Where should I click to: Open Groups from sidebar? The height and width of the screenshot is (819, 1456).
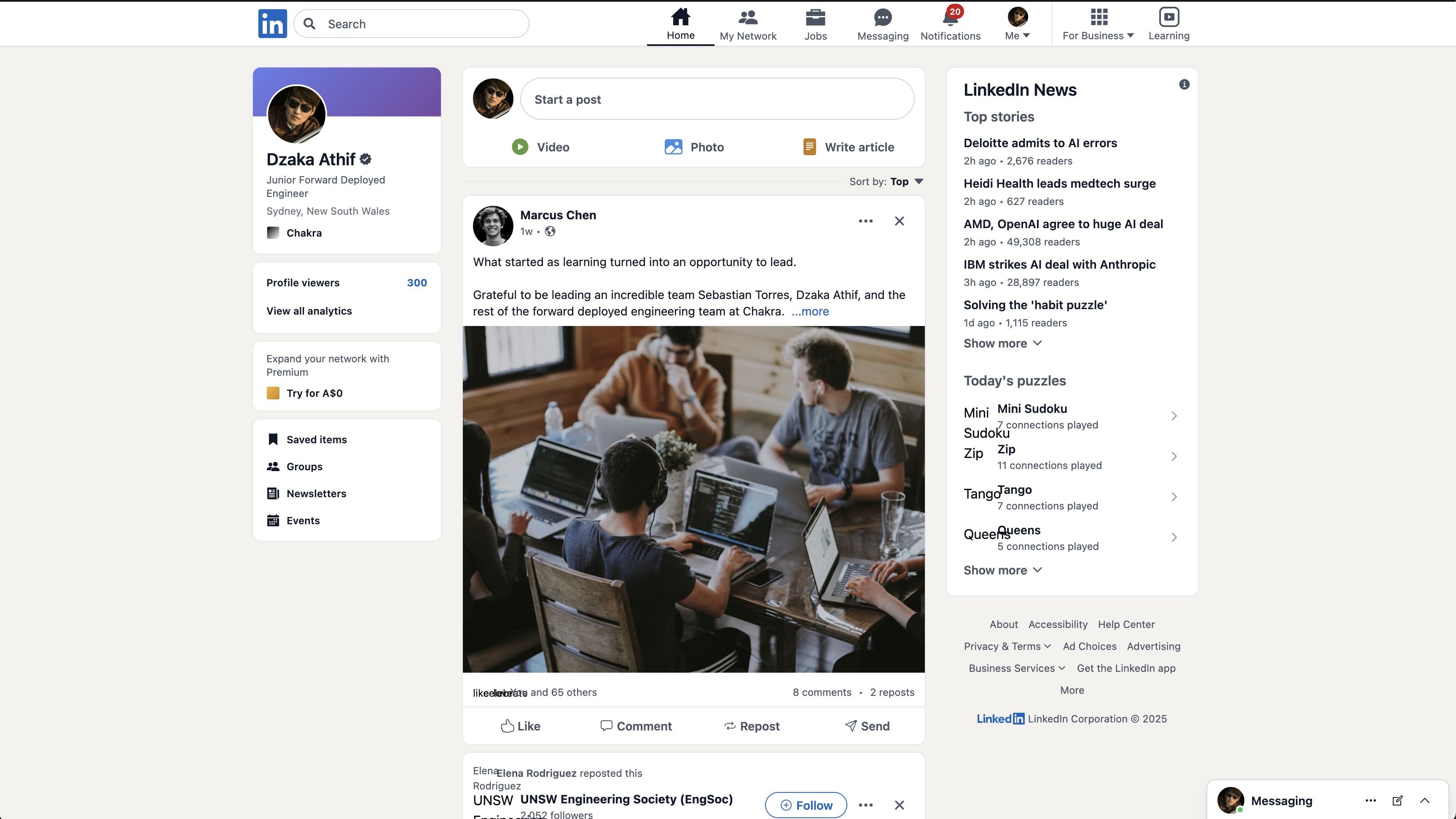coord(295,466)
